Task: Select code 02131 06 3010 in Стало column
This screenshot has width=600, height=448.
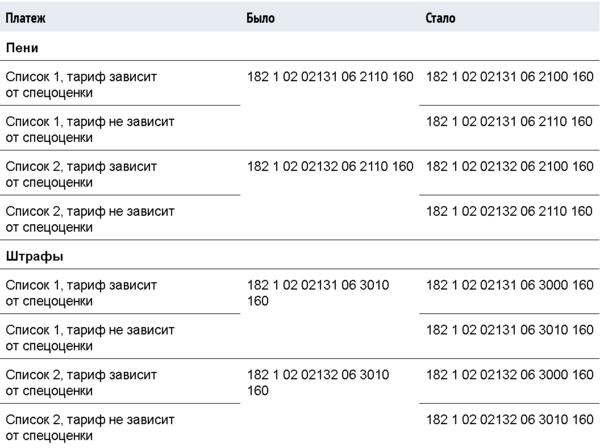Action: pyautogui.click(x=509, y=330)
